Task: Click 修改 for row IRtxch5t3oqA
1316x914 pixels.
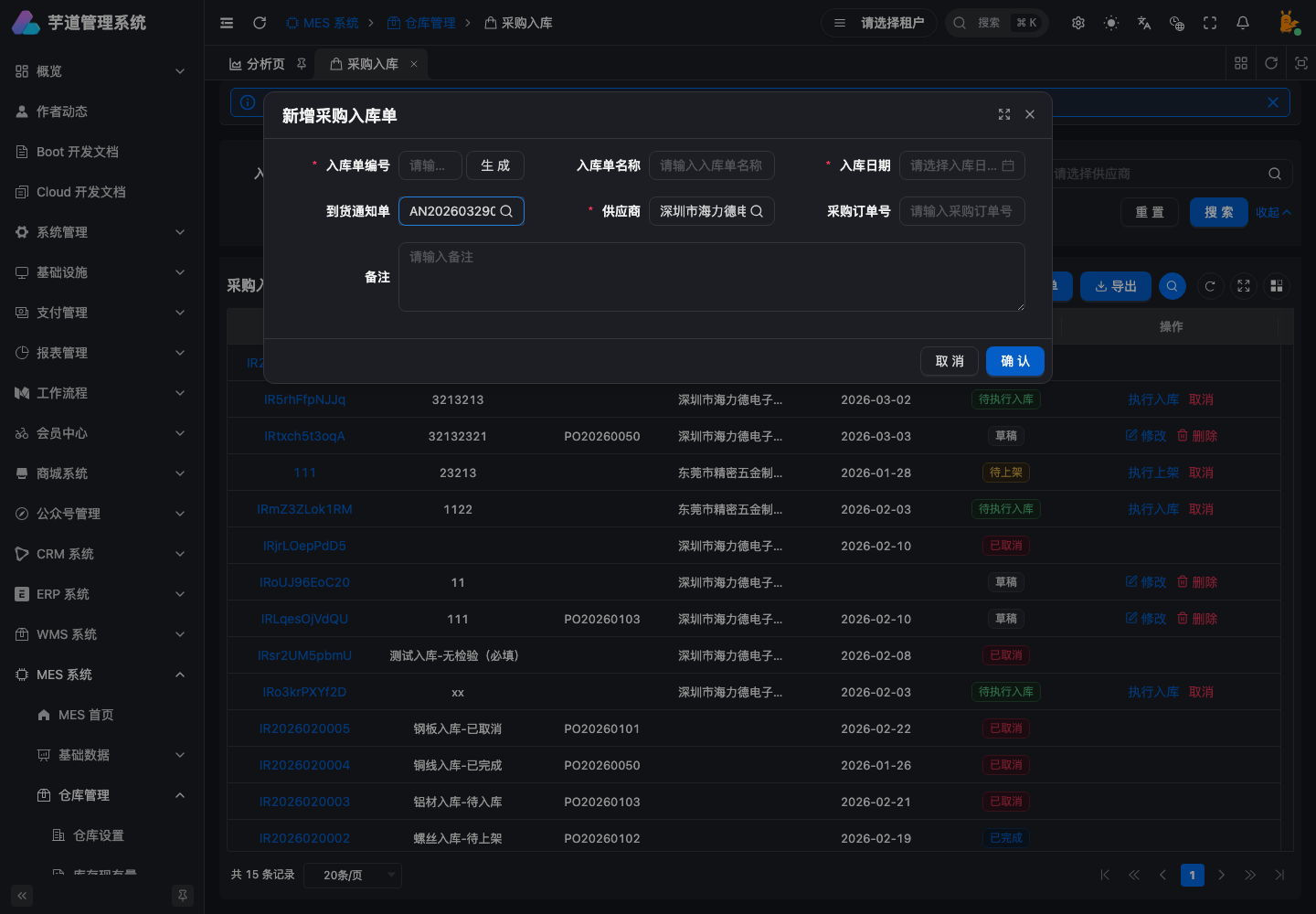Action: click(x=1146, y=436)
